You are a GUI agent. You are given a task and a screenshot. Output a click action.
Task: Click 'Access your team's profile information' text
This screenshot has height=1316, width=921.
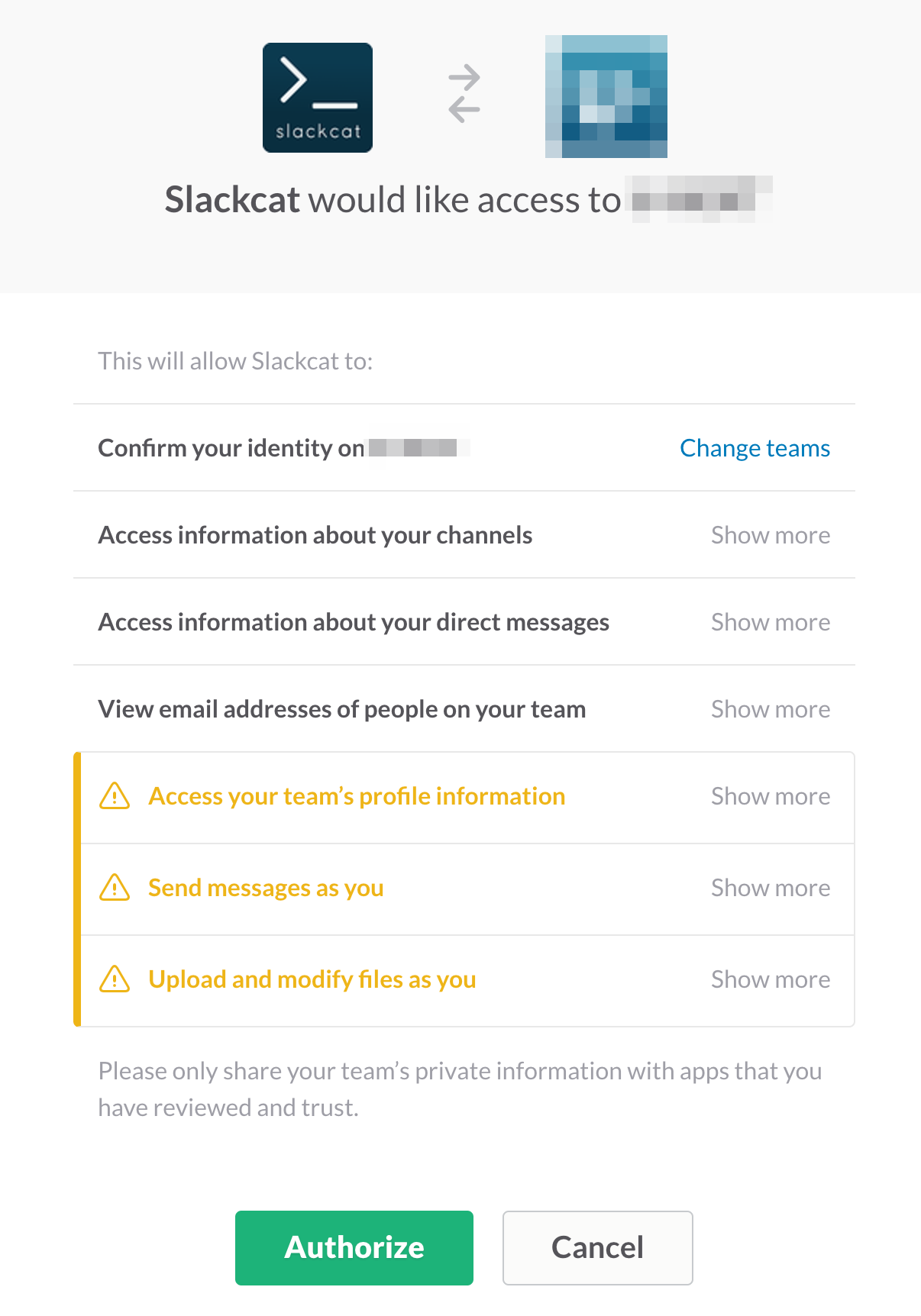pos(357,796)
